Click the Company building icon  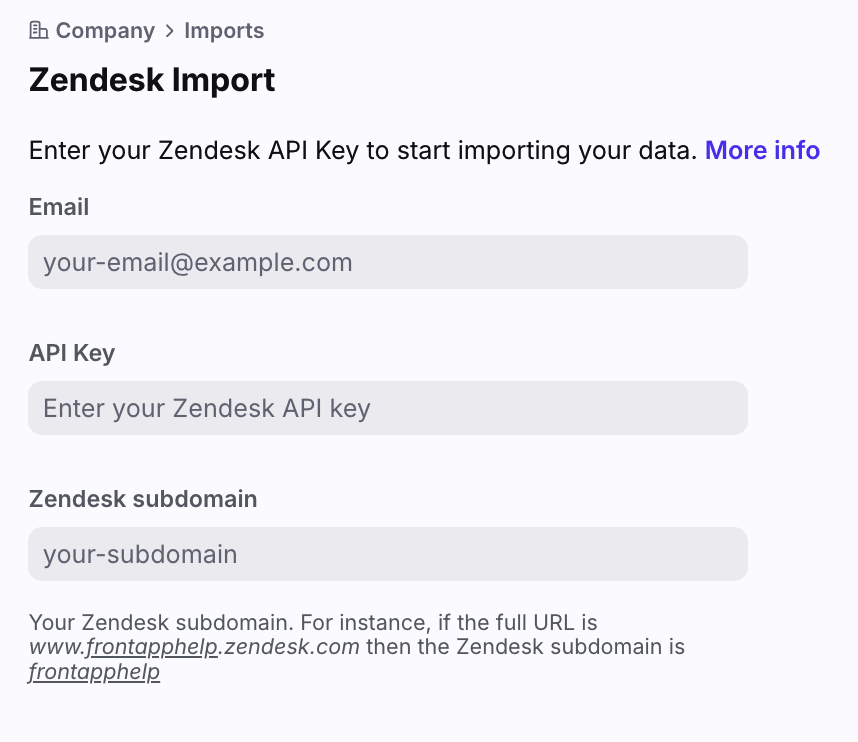(39, 31)
